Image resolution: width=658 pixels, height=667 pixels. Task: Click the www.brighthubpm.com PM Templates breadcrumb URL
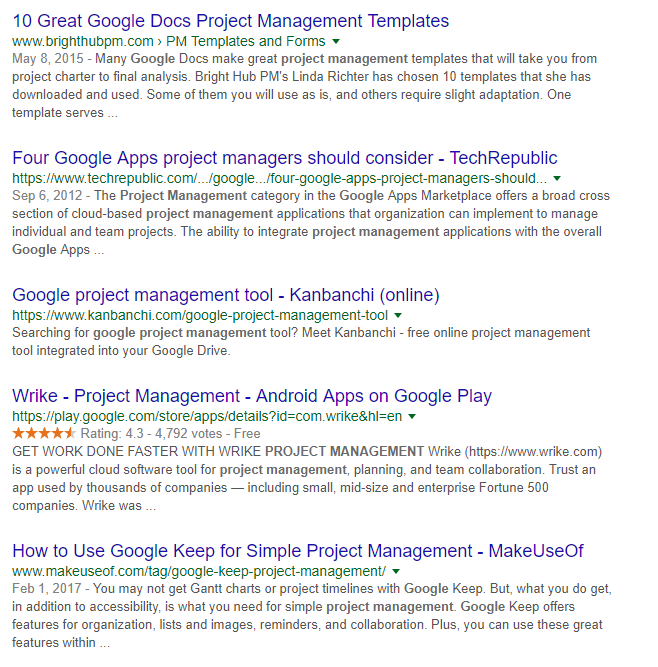tap(169, 41)
